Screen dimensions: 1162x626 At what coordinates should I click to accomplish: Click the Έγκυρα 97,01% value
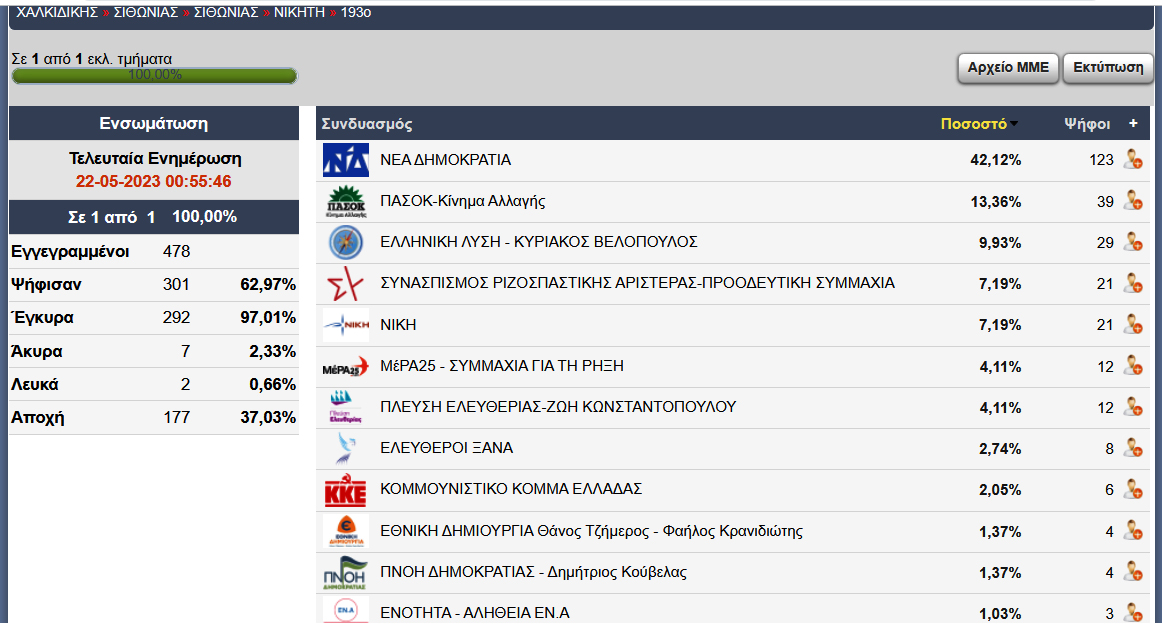tap(268, 318)
